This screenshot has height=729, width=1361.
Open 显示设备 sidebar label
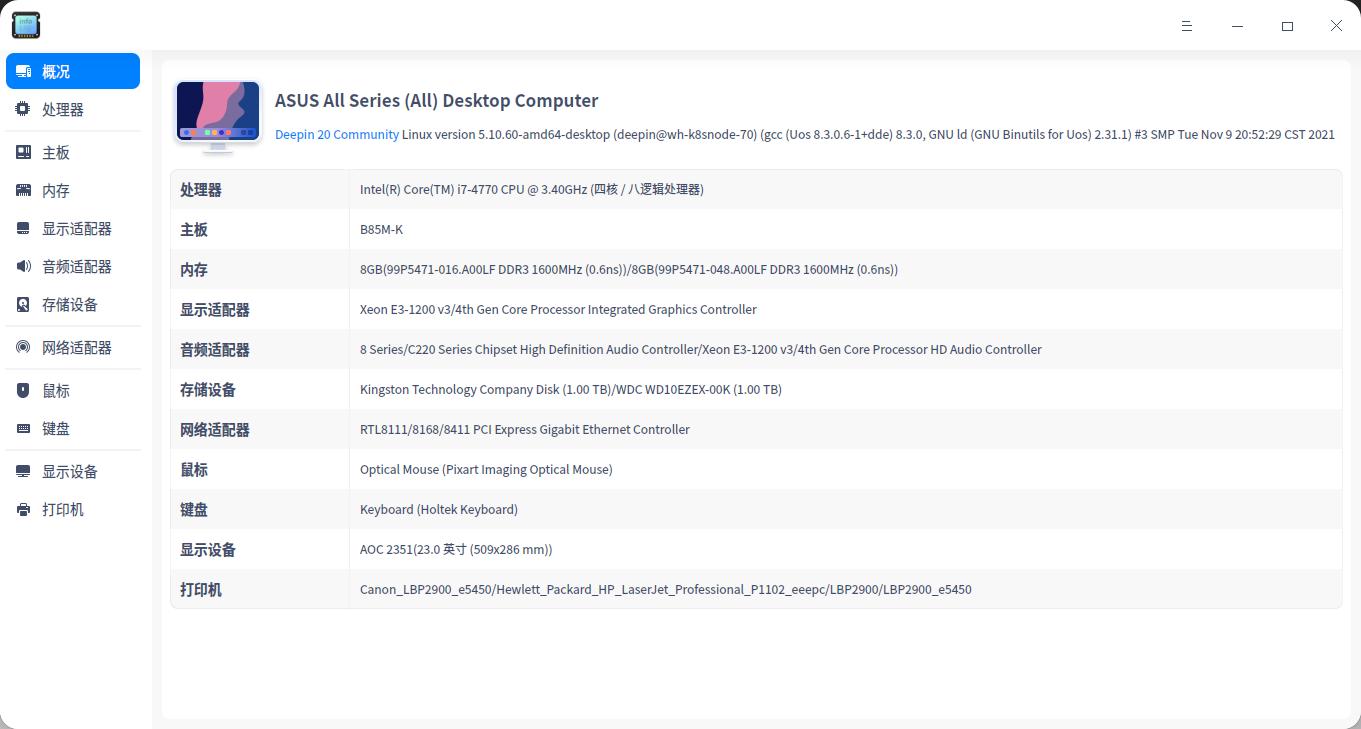pyautogui.click(x=70, y=472)
